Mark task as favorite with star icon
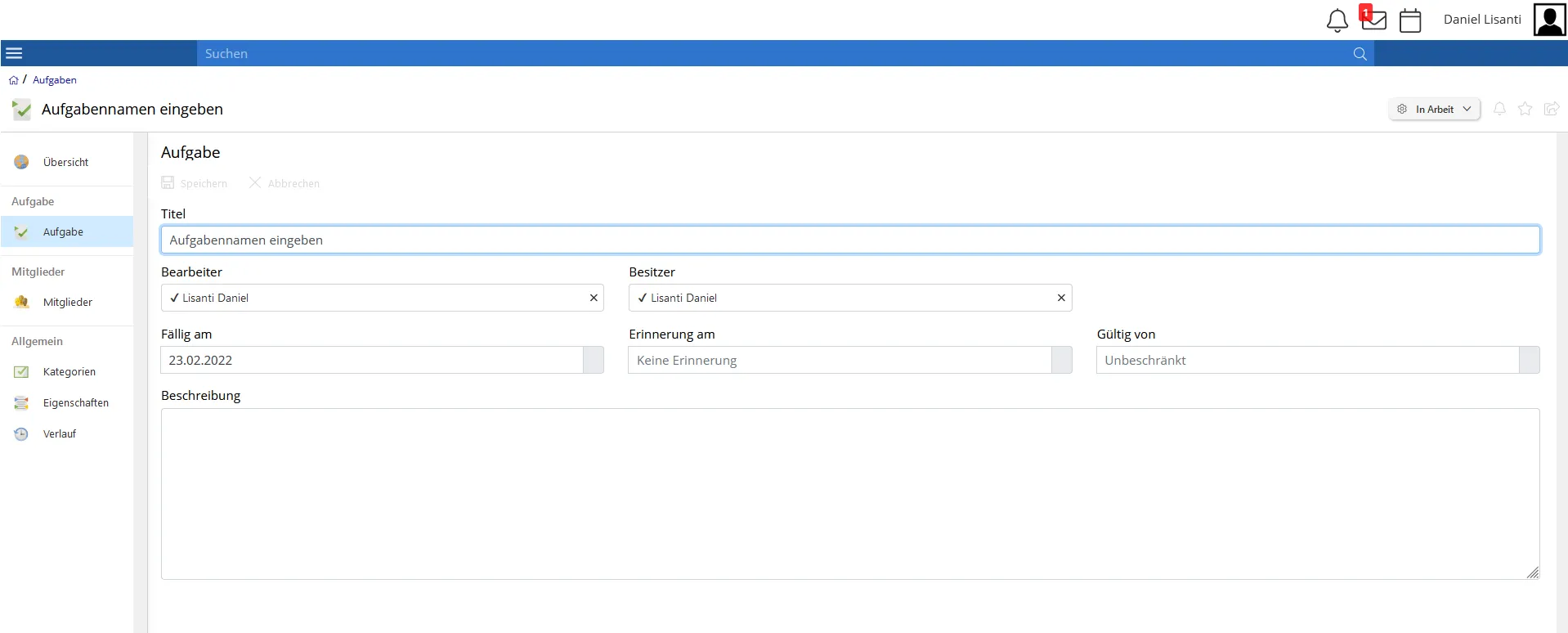Screen dimensions: 1568x633 pyautogui.click(x=1525, y=109)
